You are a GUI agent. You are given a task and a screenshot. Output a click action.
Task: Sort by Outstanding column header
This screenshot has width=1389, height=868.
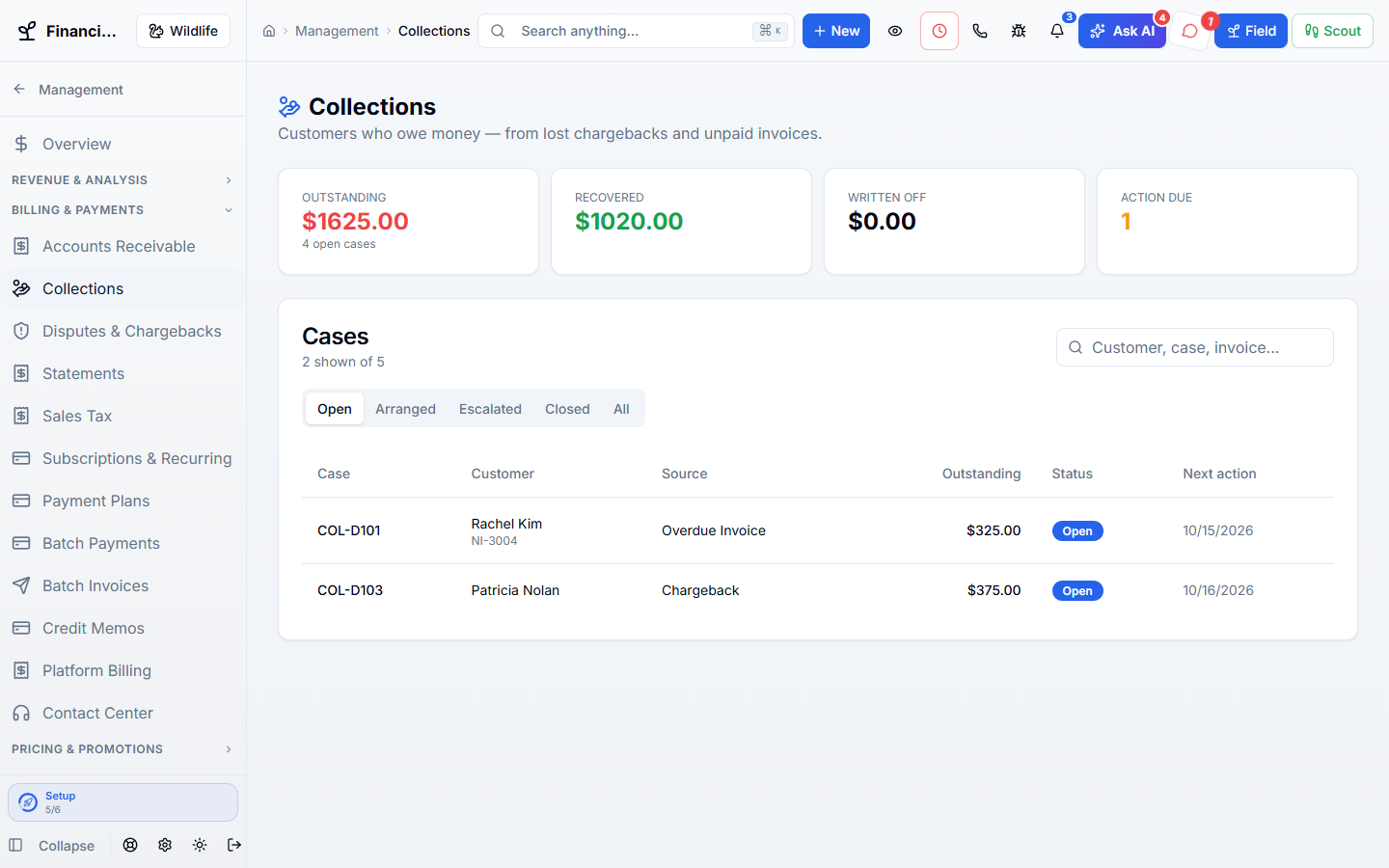981,474
